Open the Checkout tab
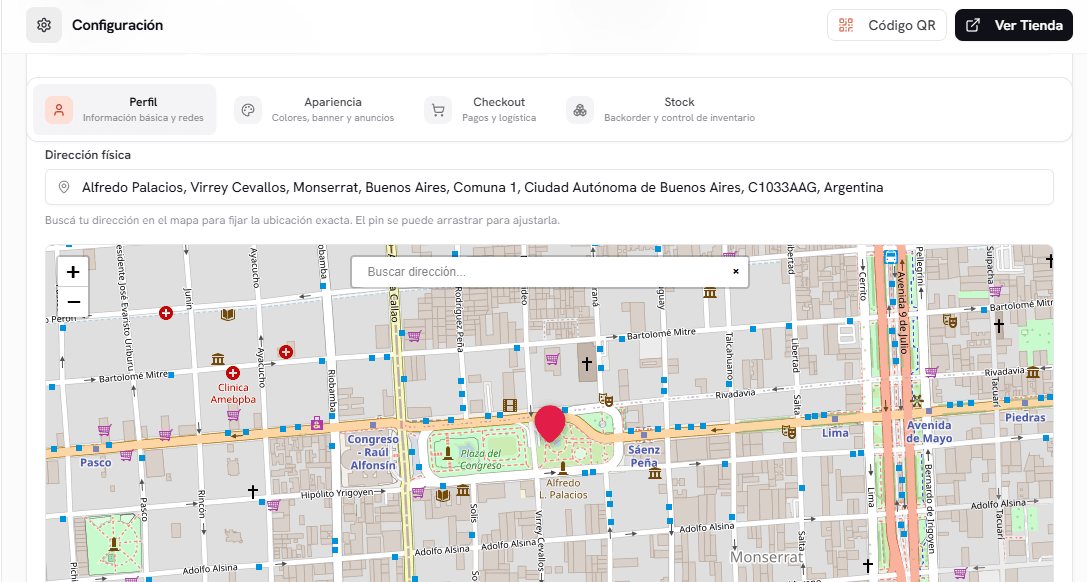The image size is (1087, 582). click(x=481, y=109)
